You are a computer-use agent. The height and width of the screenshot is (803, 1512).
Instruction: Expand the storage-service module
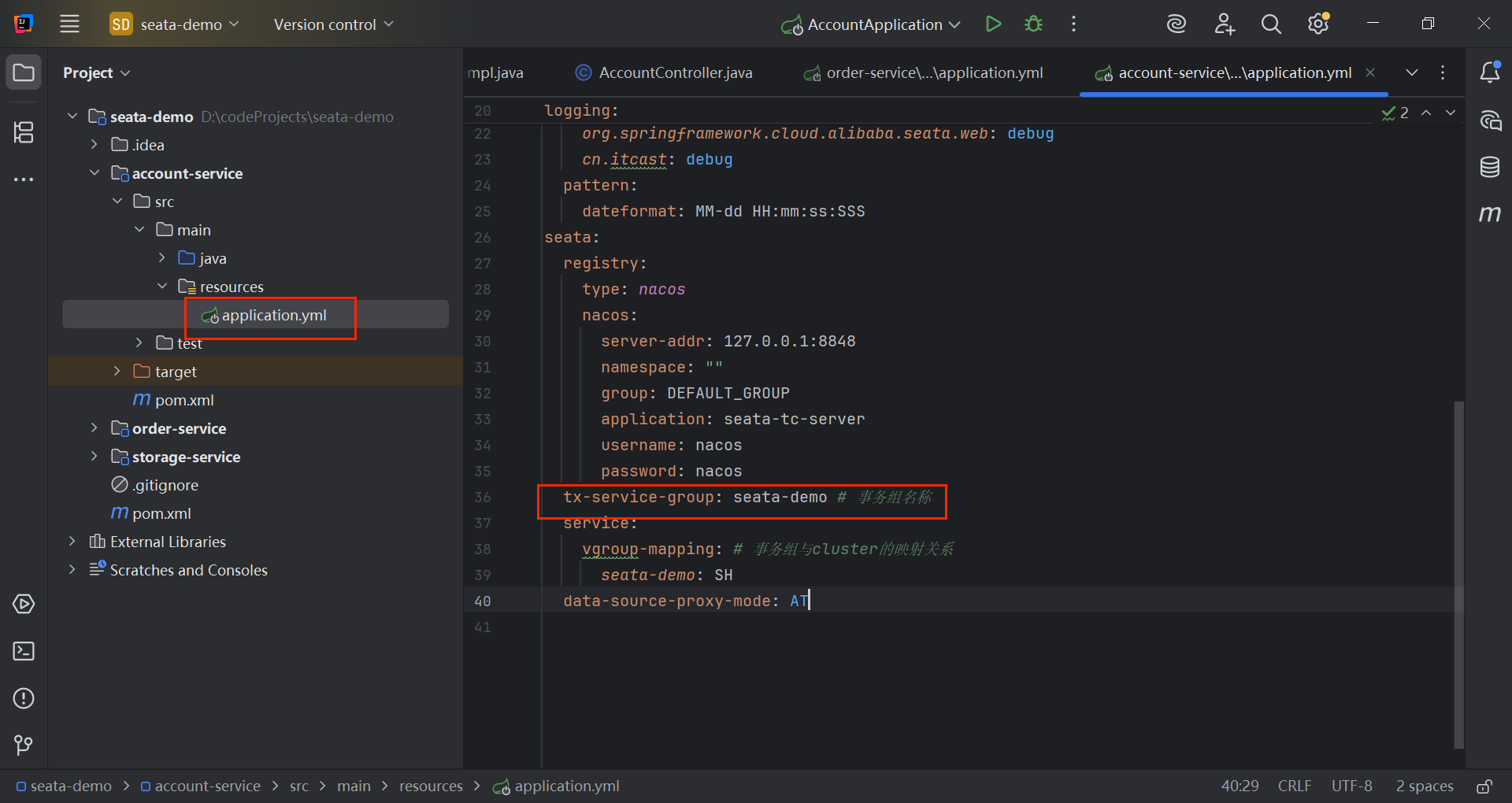click(94, 456)
